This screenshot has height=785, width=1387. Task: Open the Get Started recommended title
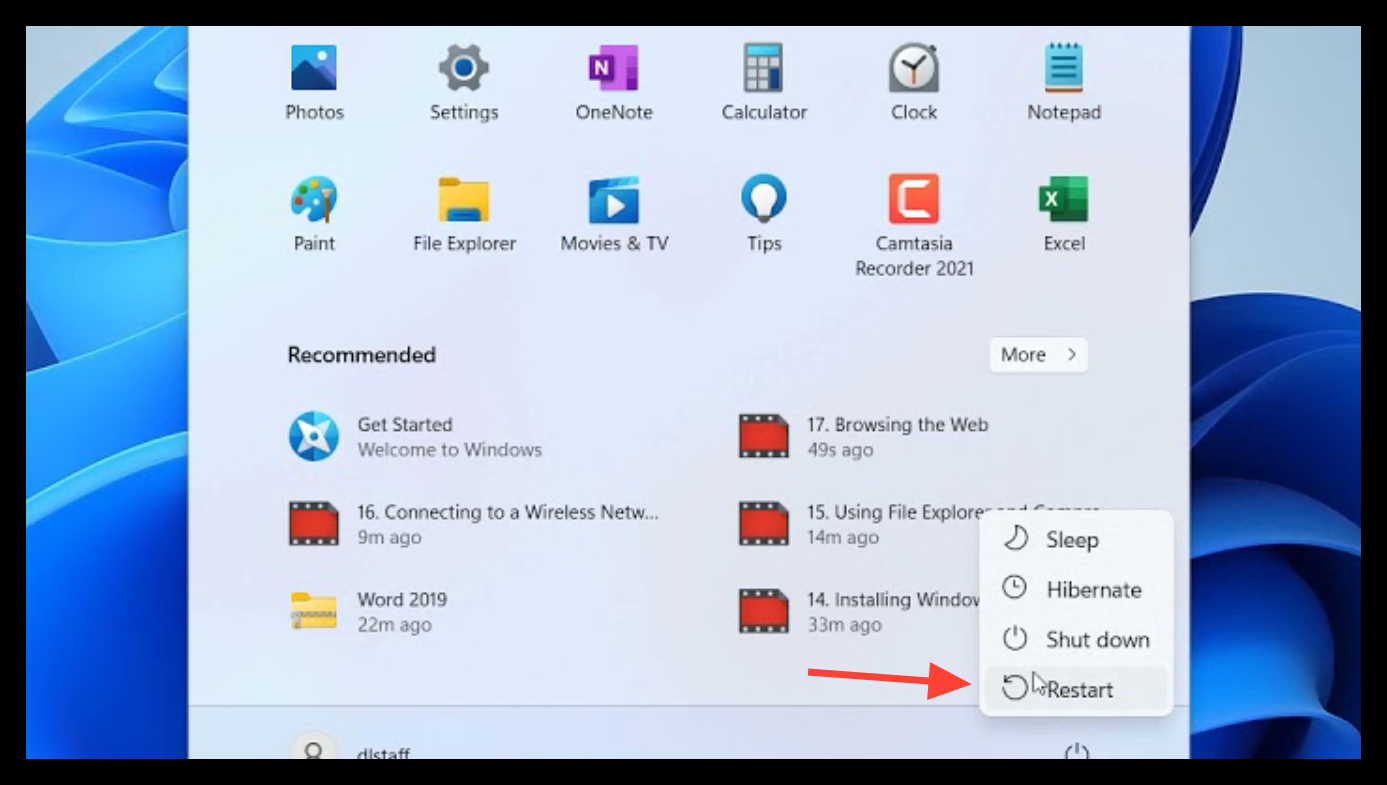point(405,424)
